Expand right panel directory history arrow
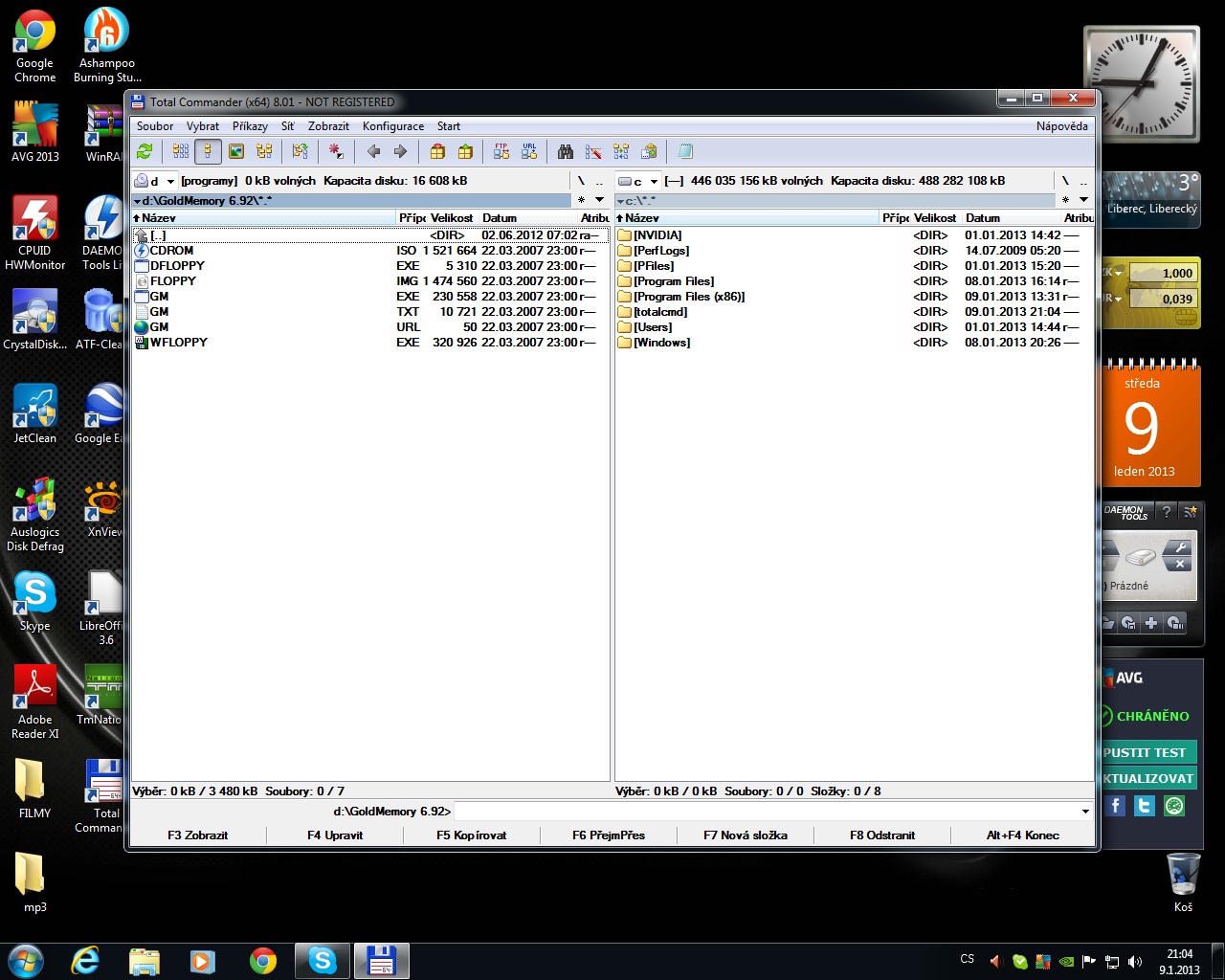This screenshot has width=1225, height=980. click(1083, 200)
